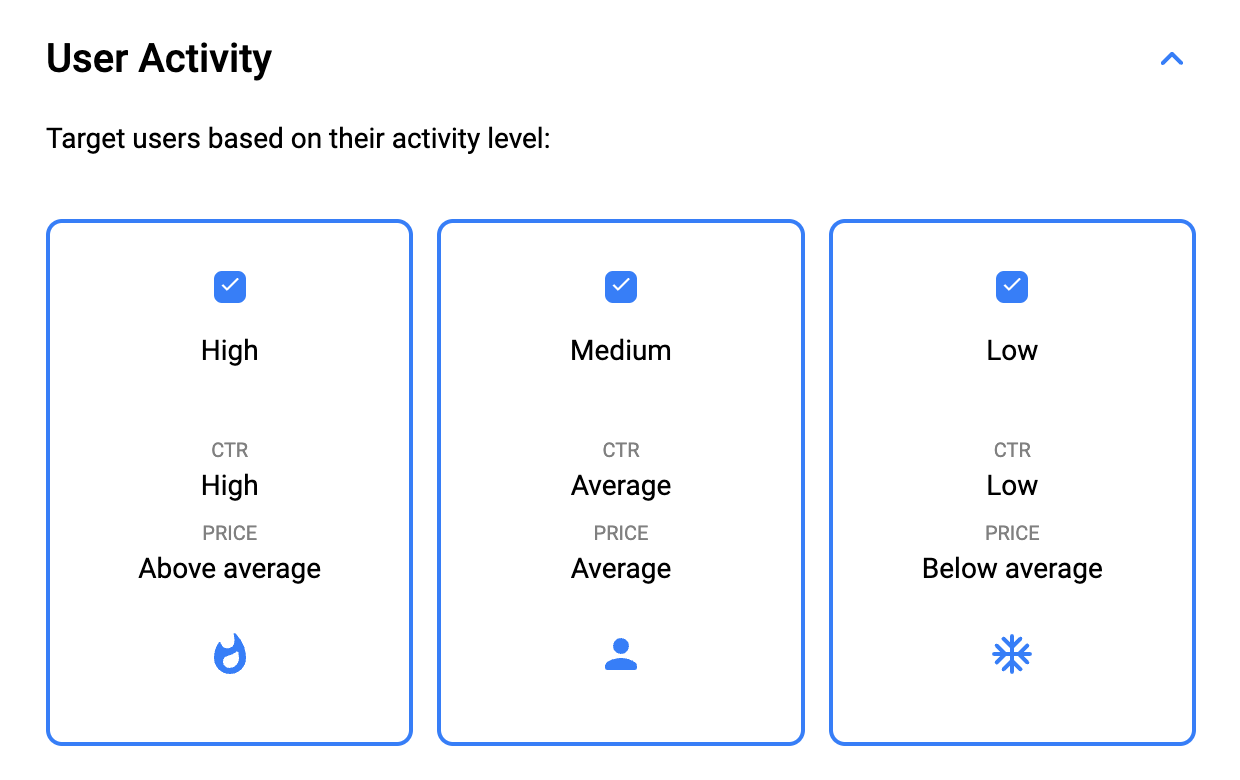Click the snowflake icon in Low card
This screenshot has height=780, width=1240.
click(1012, 655)
